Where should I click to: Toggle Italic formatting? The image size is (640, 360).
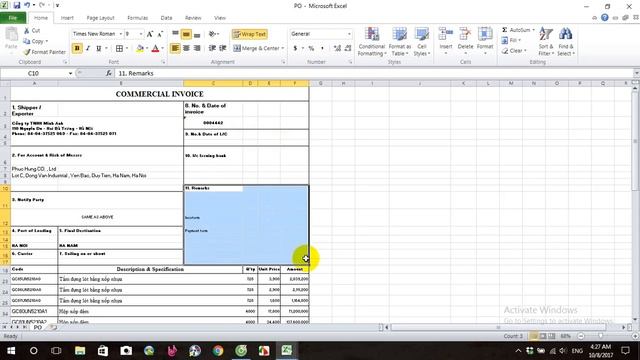[x=87, y=49]
